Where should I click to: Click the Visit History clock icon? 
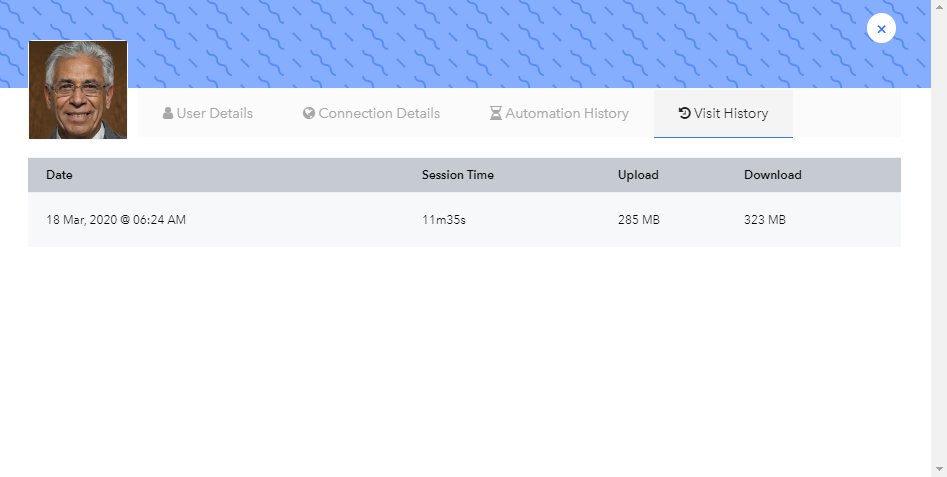pos(684,113)
